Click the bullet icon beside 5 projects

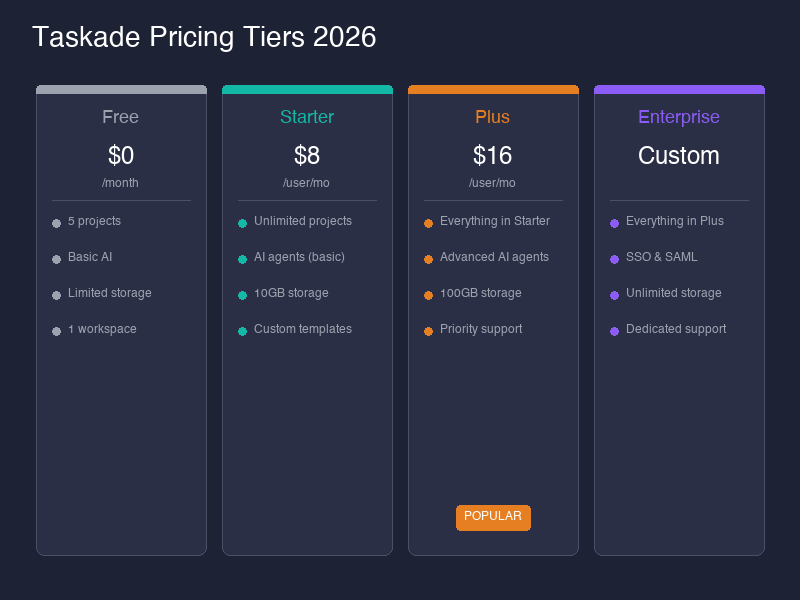tap(56, 222)
